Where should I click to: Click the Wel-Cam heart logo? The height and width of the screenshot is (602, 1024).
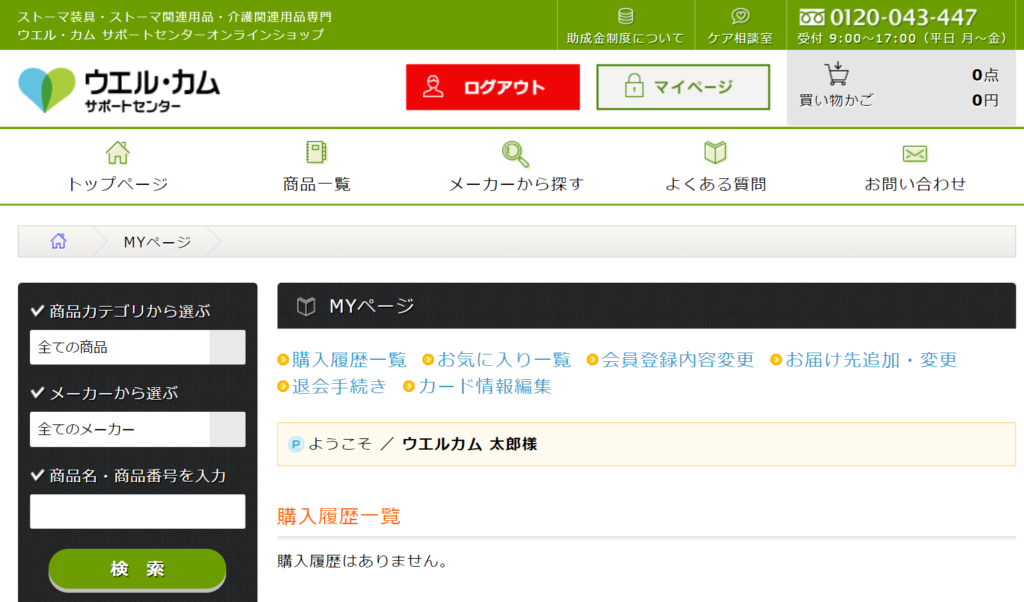(x=46, y=89)
